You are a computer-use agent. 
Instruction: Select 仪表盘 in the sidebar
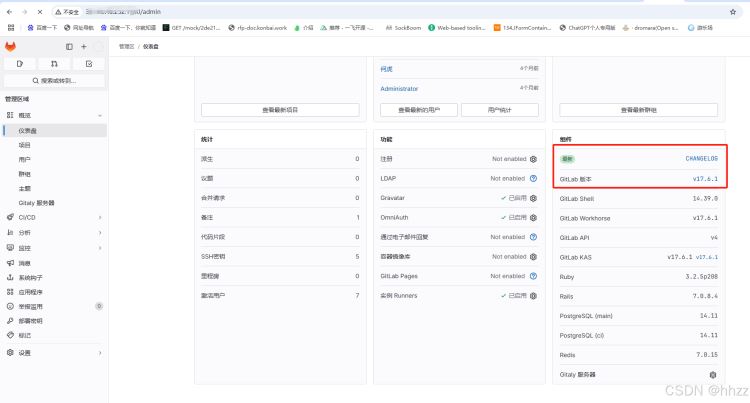click(x=55, y=131)
